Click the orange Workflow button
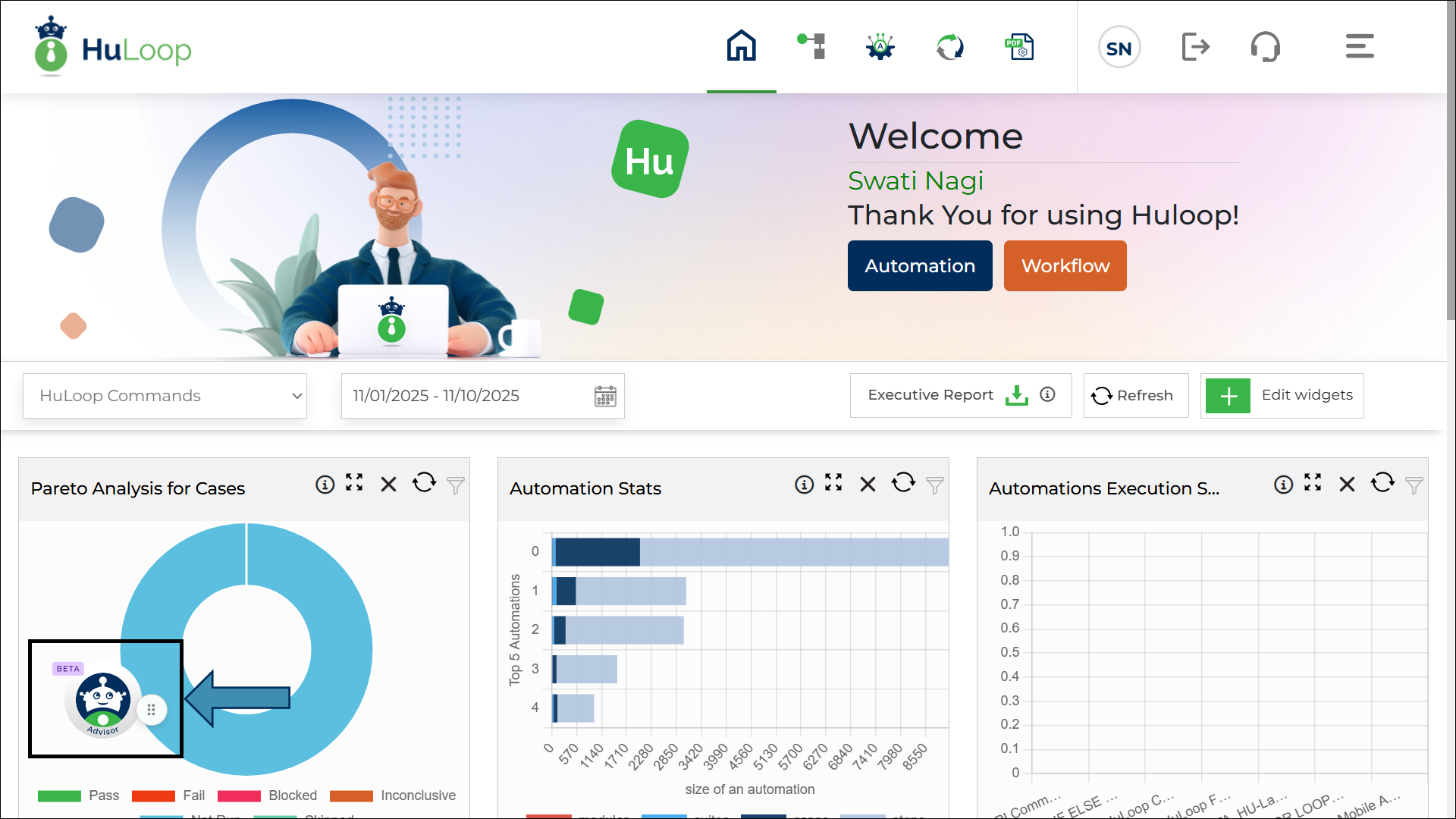The image size is (1456, 819). point(1065,266)
